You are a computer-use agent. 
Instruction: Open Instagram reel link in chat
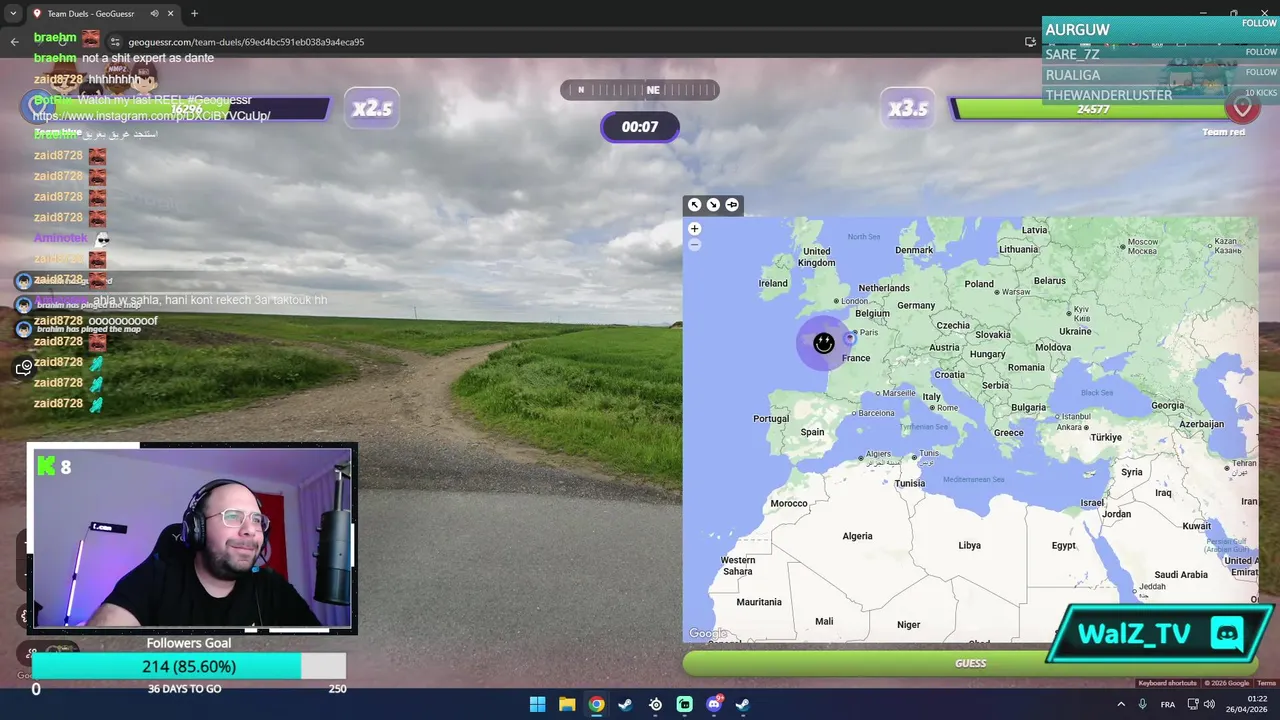pos(152,116)
